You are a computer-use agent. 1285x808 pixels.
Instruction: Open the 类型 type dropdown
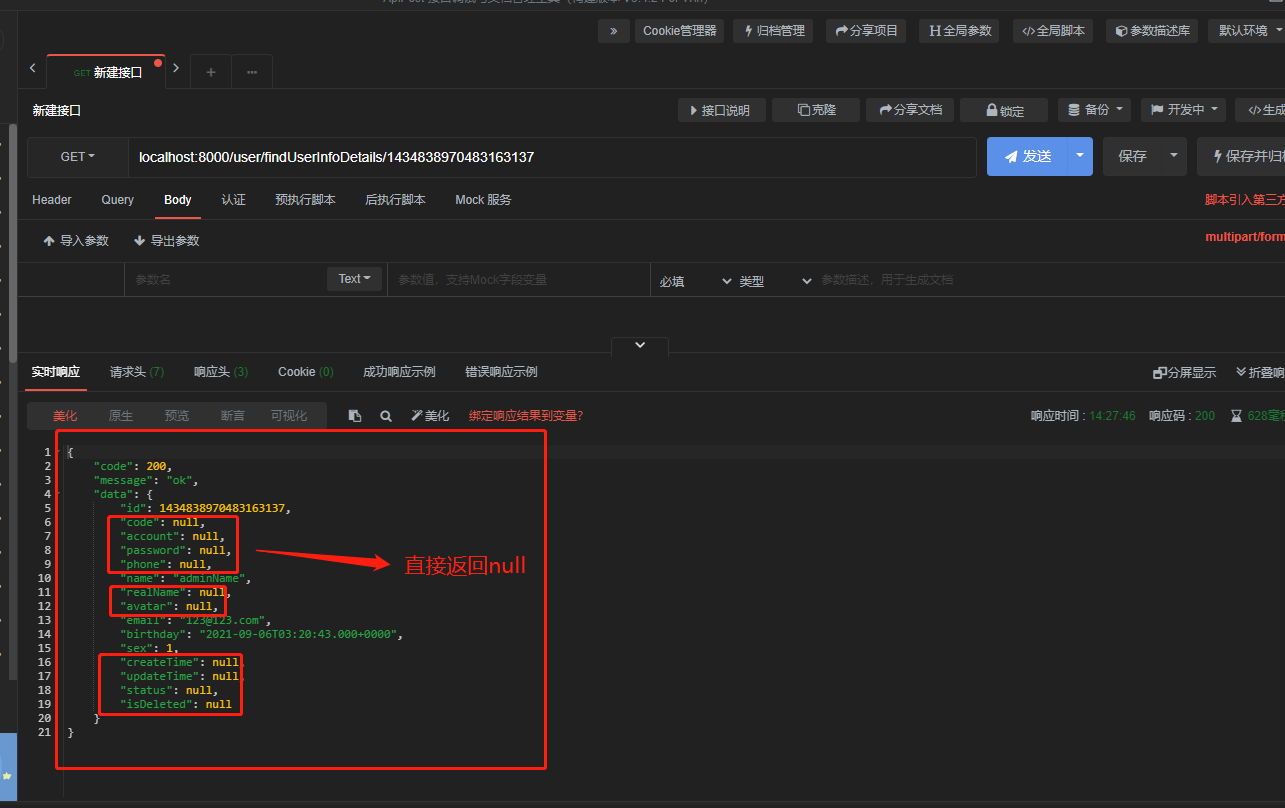[775, 281]
